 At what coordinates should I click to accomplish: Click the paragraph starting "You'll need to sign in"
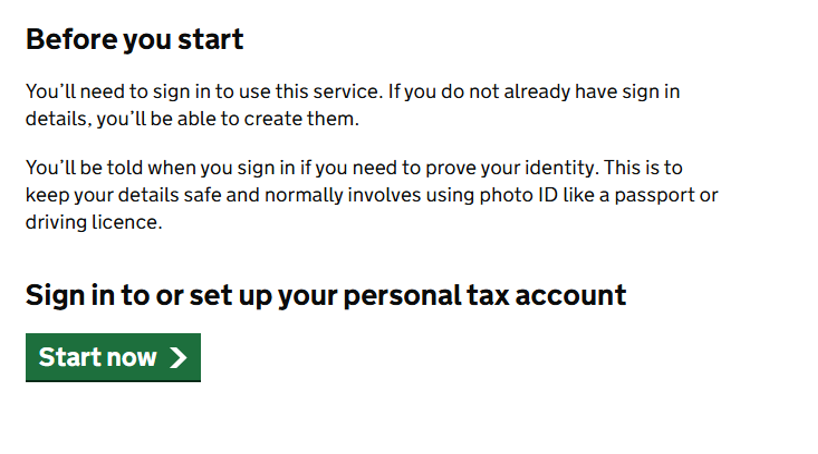[x=352, y=105]
